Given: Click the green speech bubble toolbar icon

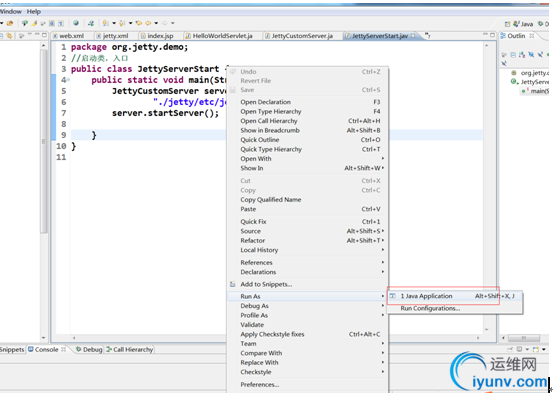Looking at the screenshot, I should (x=25, y=23).
